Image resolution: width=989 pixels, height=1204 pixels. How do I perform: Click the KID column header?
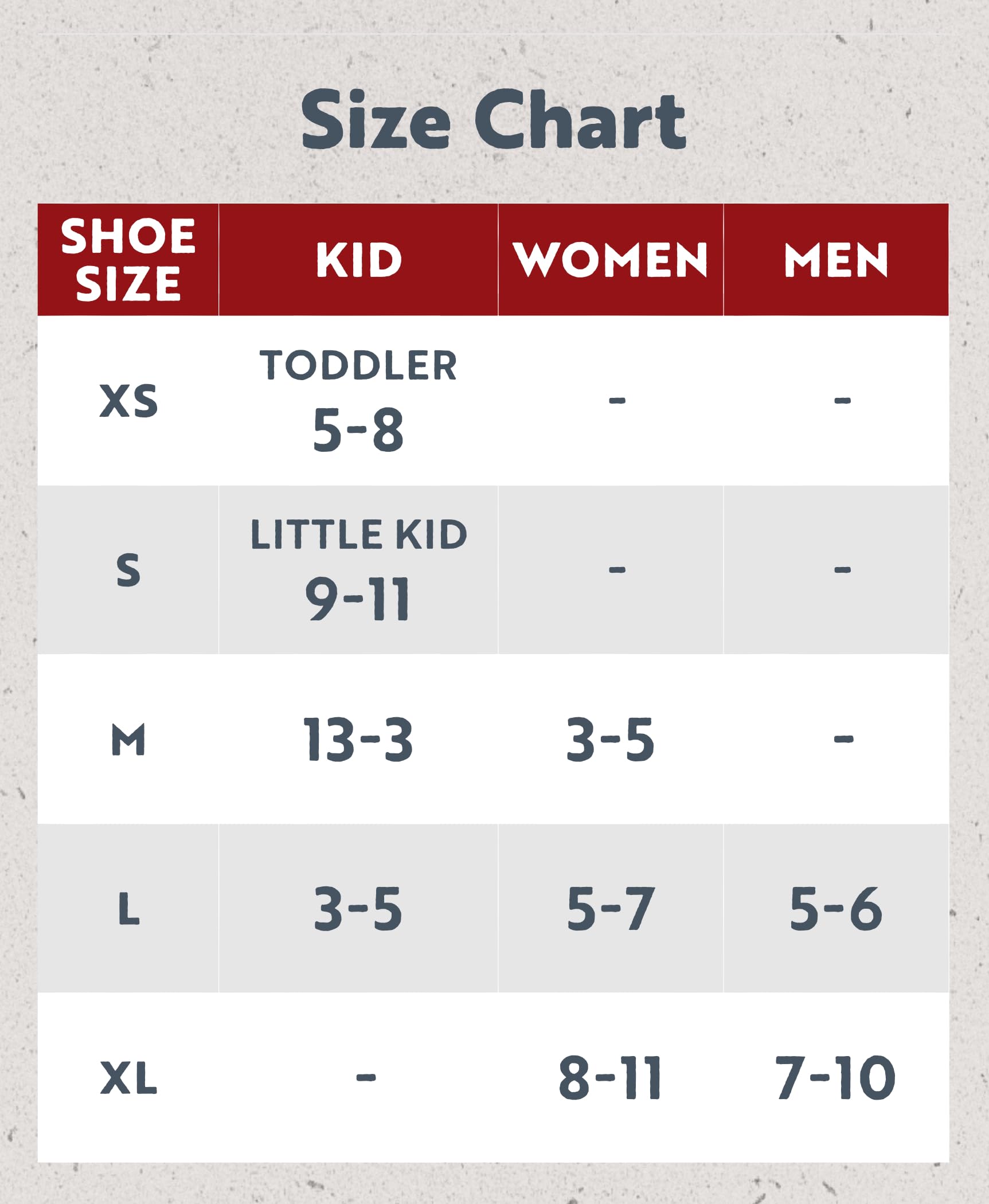pos(359,260)
